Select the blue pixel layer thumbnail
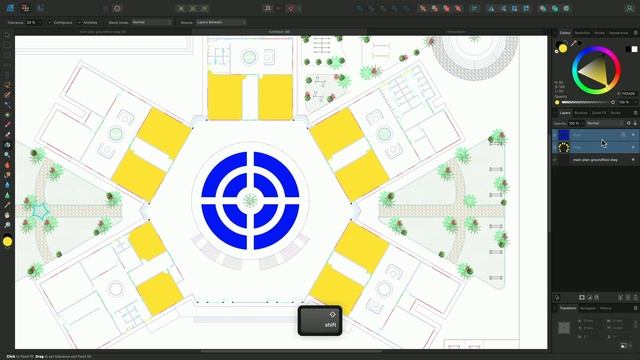 click(564, 135)
